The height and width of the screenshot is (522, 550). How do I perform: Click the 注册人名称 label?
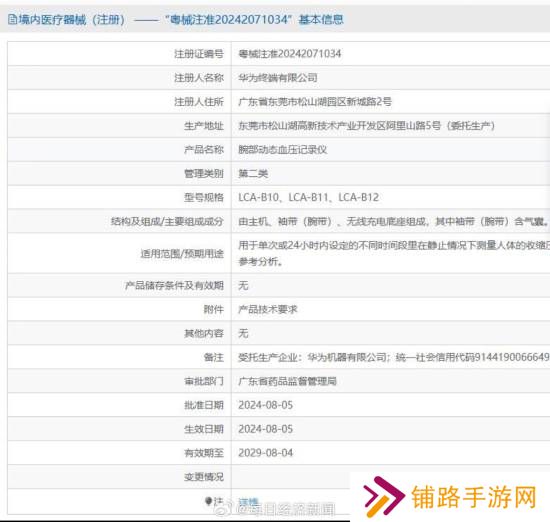(199, 78)
